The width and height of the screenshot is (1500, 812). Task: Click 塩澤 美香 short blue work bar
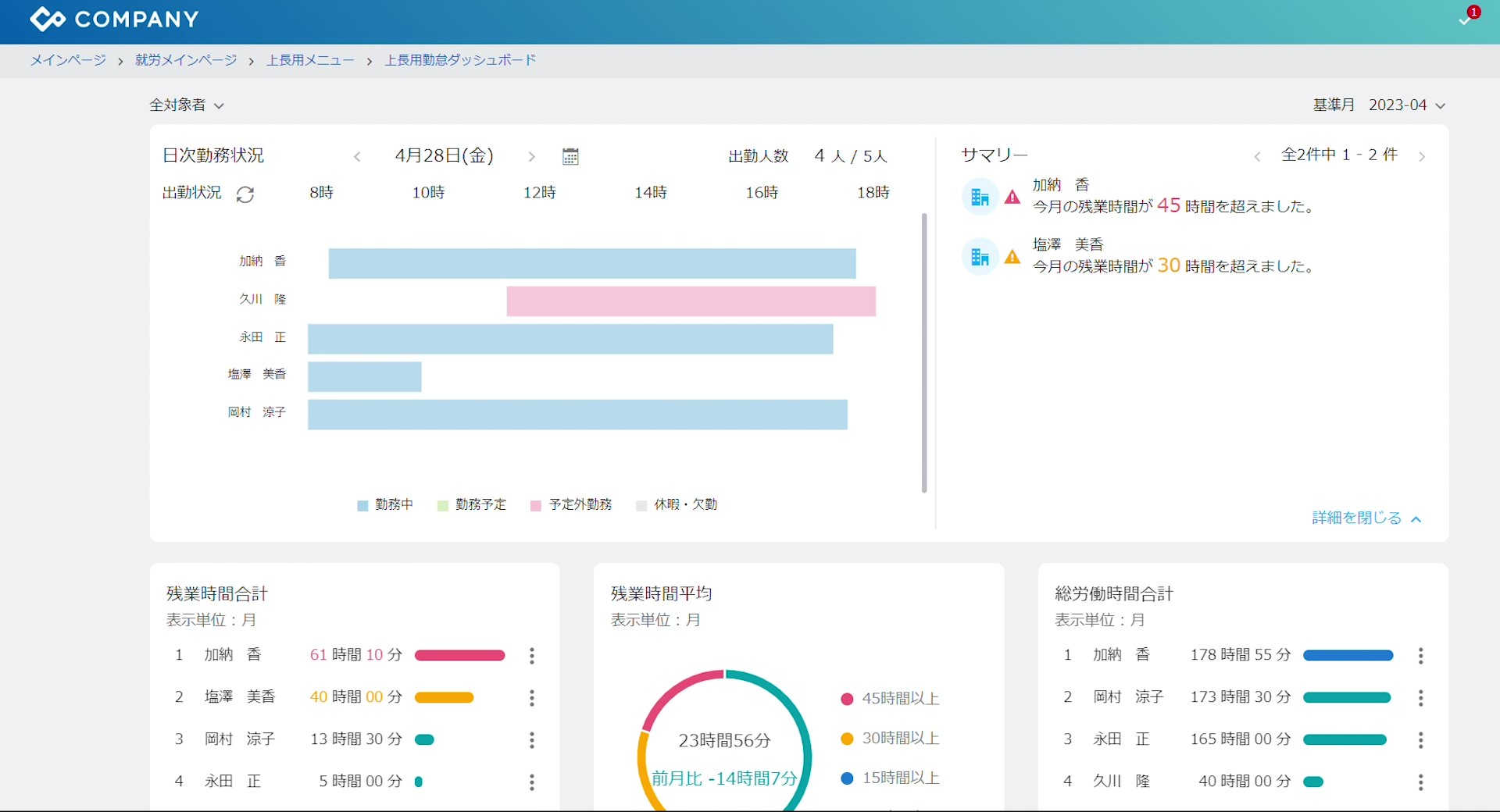(x=365, y=377)
